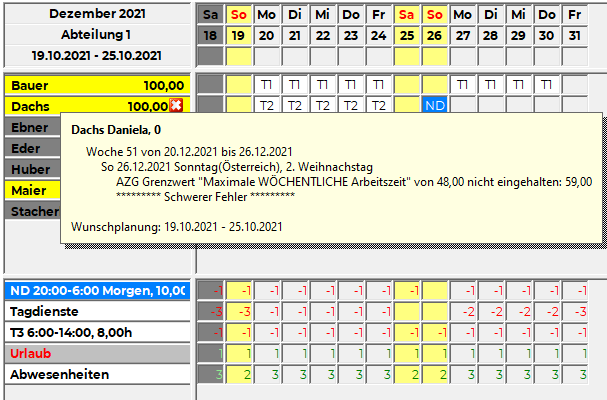Select Bauer's T1 shift on Monday 20
This screenshot has height=400, width=607.
pos(266,85)
